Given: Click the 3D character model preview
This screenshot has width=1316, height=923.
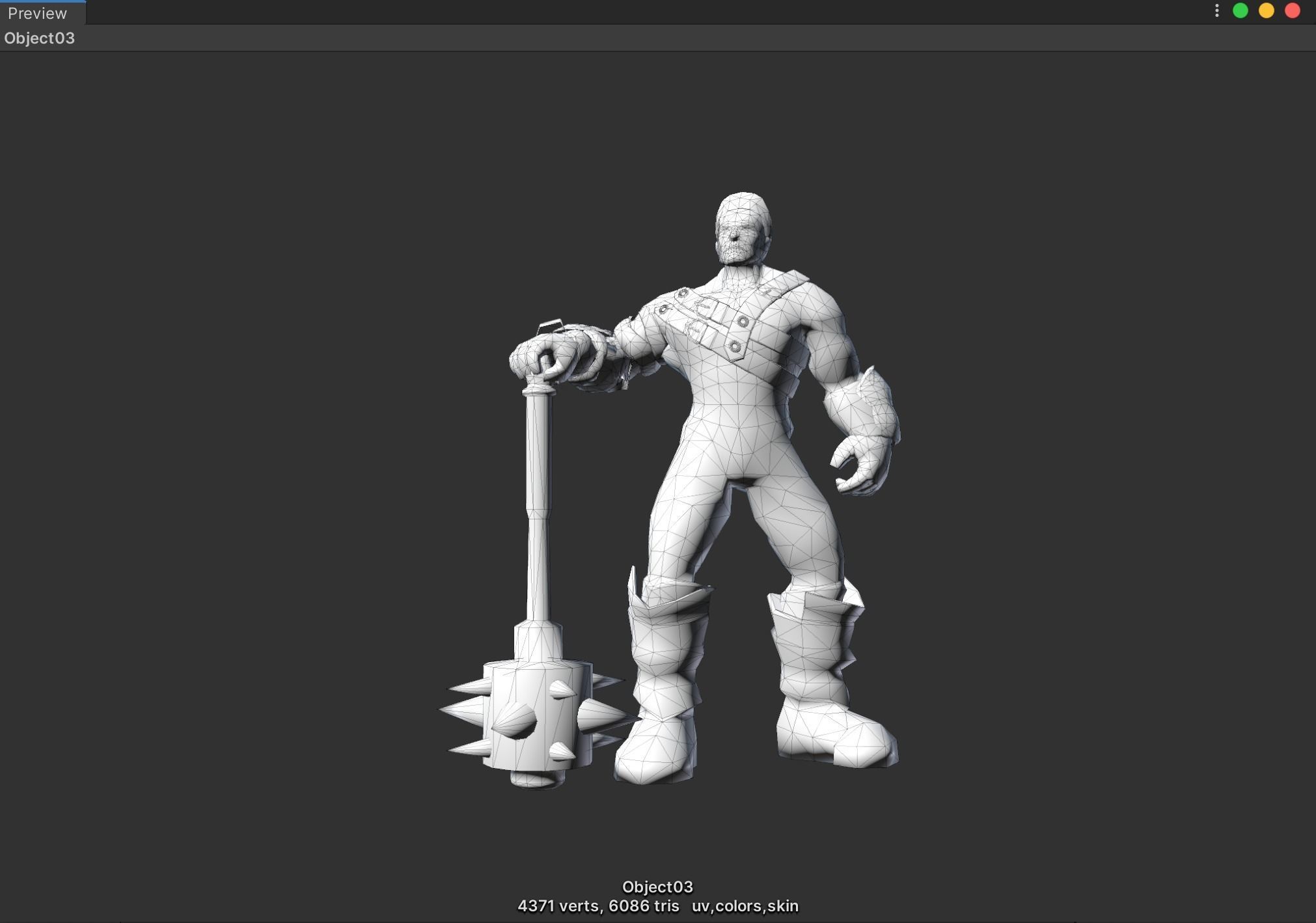Looking at the screenshot, I should [x=670, y=489].
